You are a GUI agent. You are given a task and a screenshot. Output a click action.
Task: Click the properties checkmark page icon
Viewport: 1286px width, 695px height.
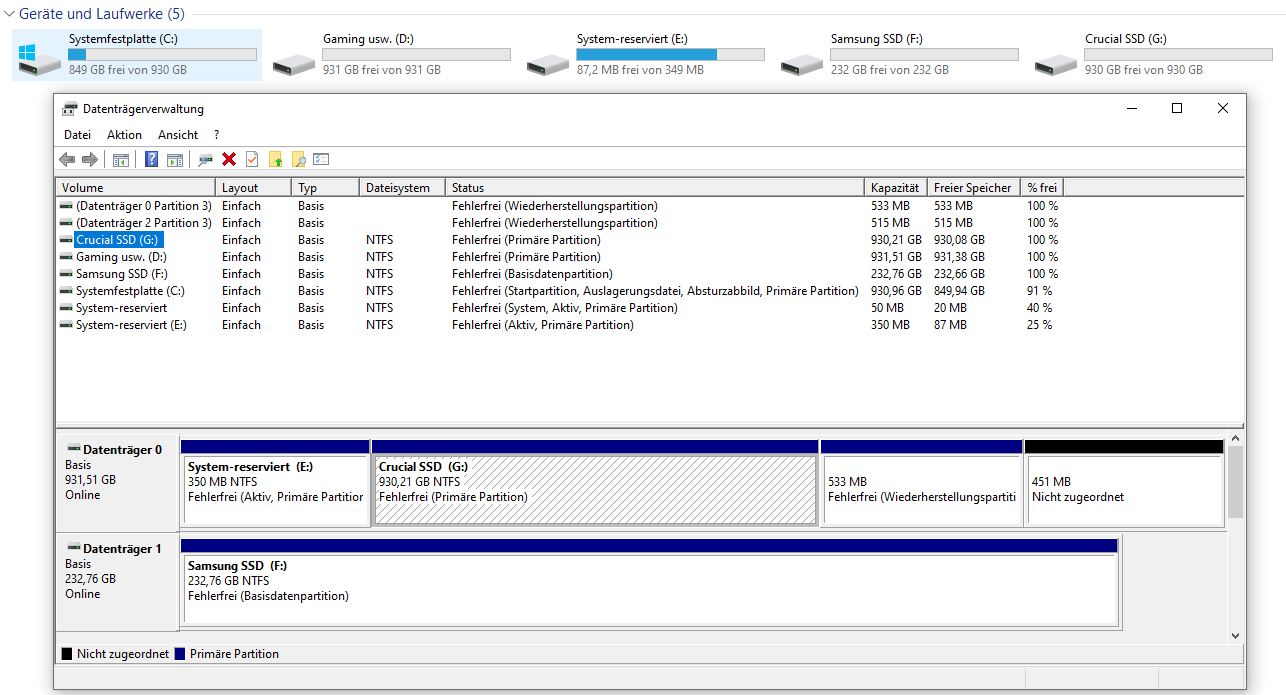[x=252, y=159]
